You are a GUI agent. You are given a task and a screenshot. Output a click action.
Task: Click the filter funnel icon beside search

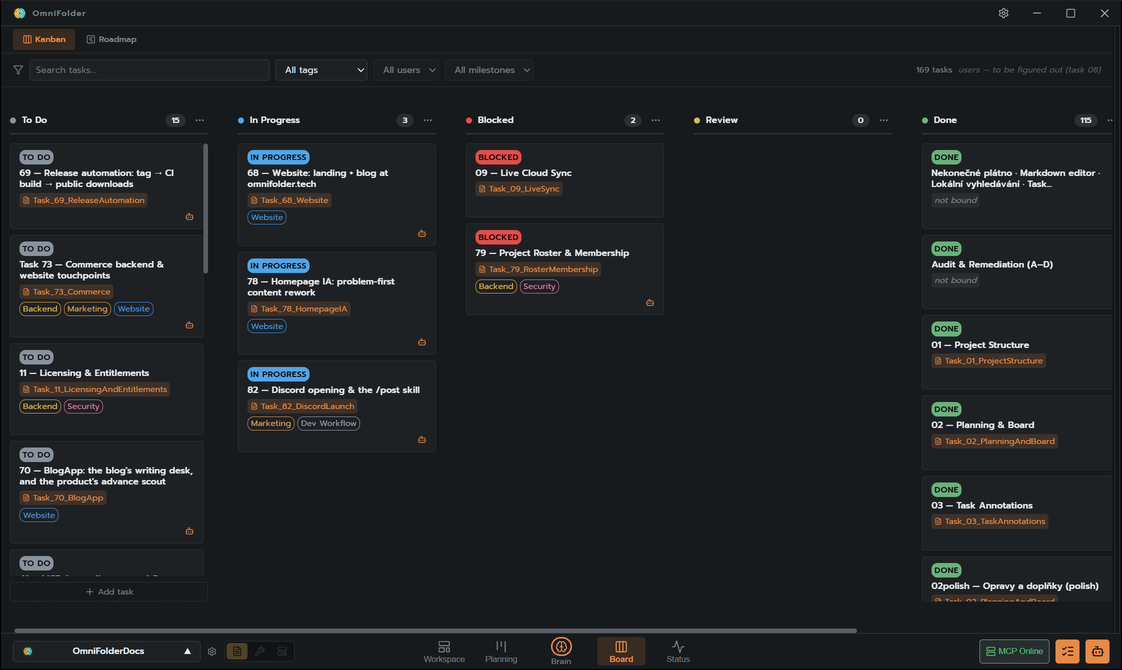pyautogui.click(x=18, y=69)
